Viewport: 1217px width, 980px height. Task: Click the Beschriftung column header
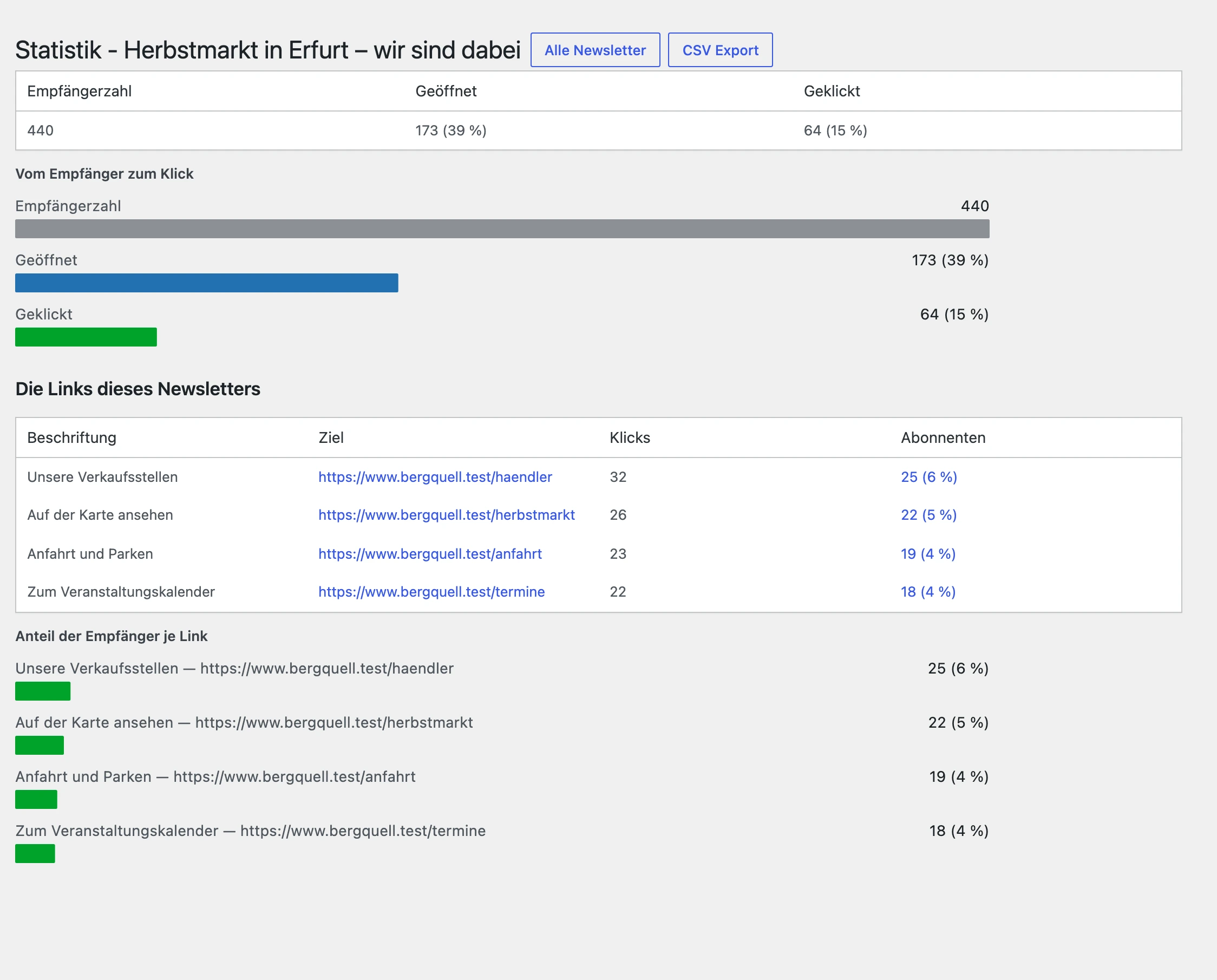tap(71, 437)
